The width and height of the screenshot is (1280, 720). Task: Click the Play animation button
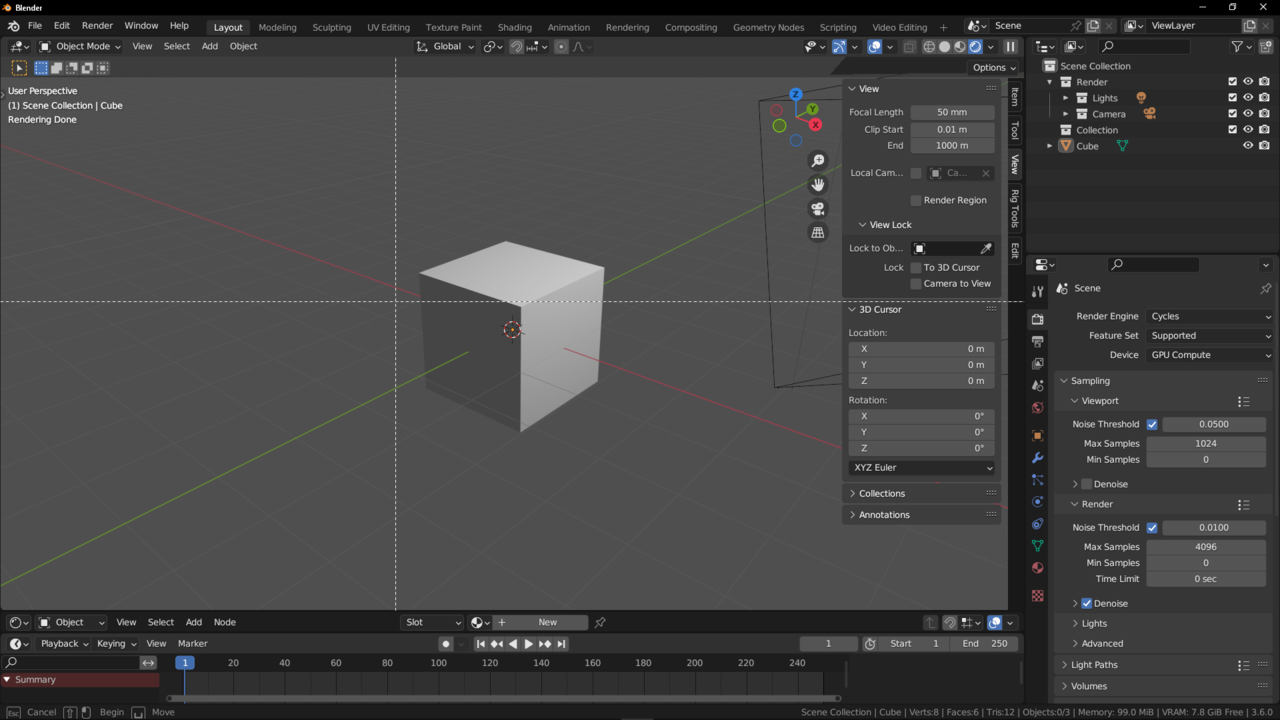pyautogui.click(x=529, y=644)
